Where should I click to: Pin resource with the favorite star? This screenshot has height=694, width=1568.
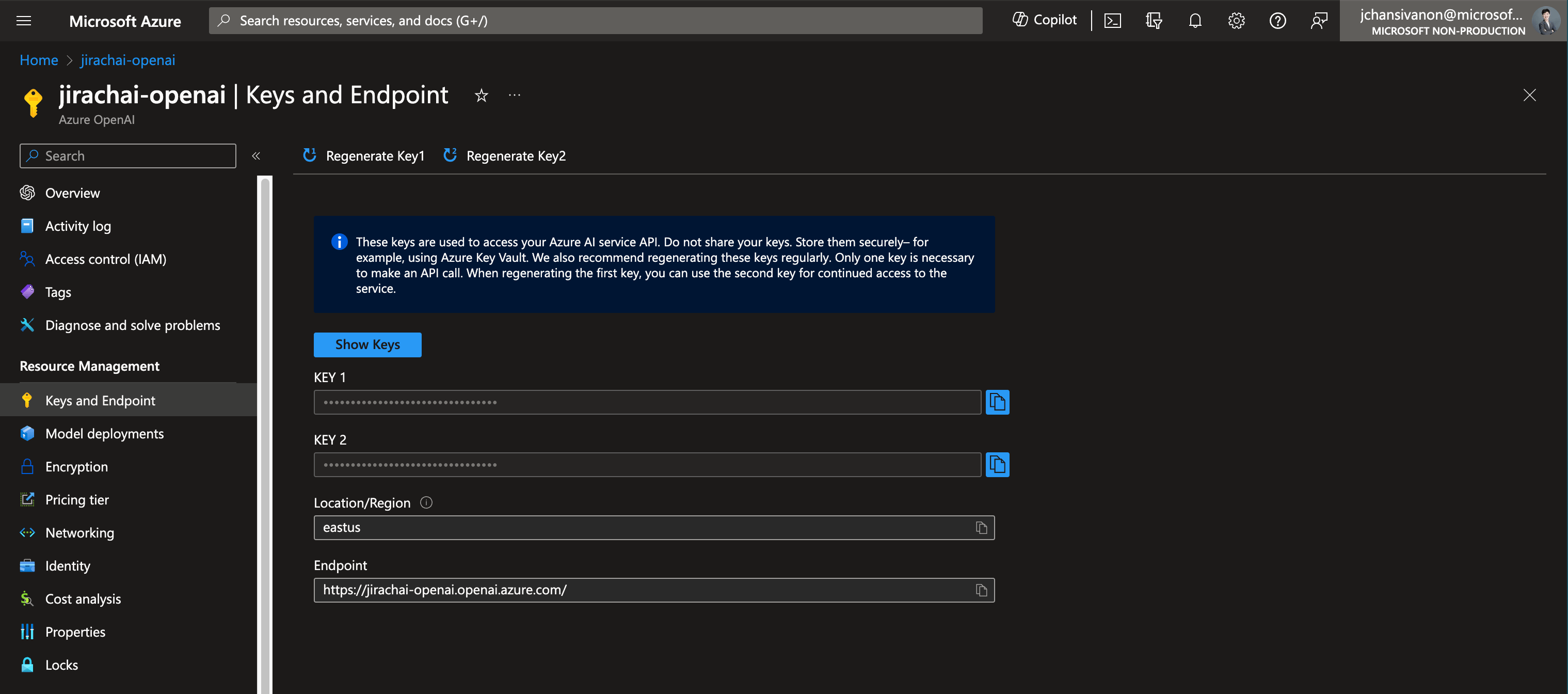(481, 96)
